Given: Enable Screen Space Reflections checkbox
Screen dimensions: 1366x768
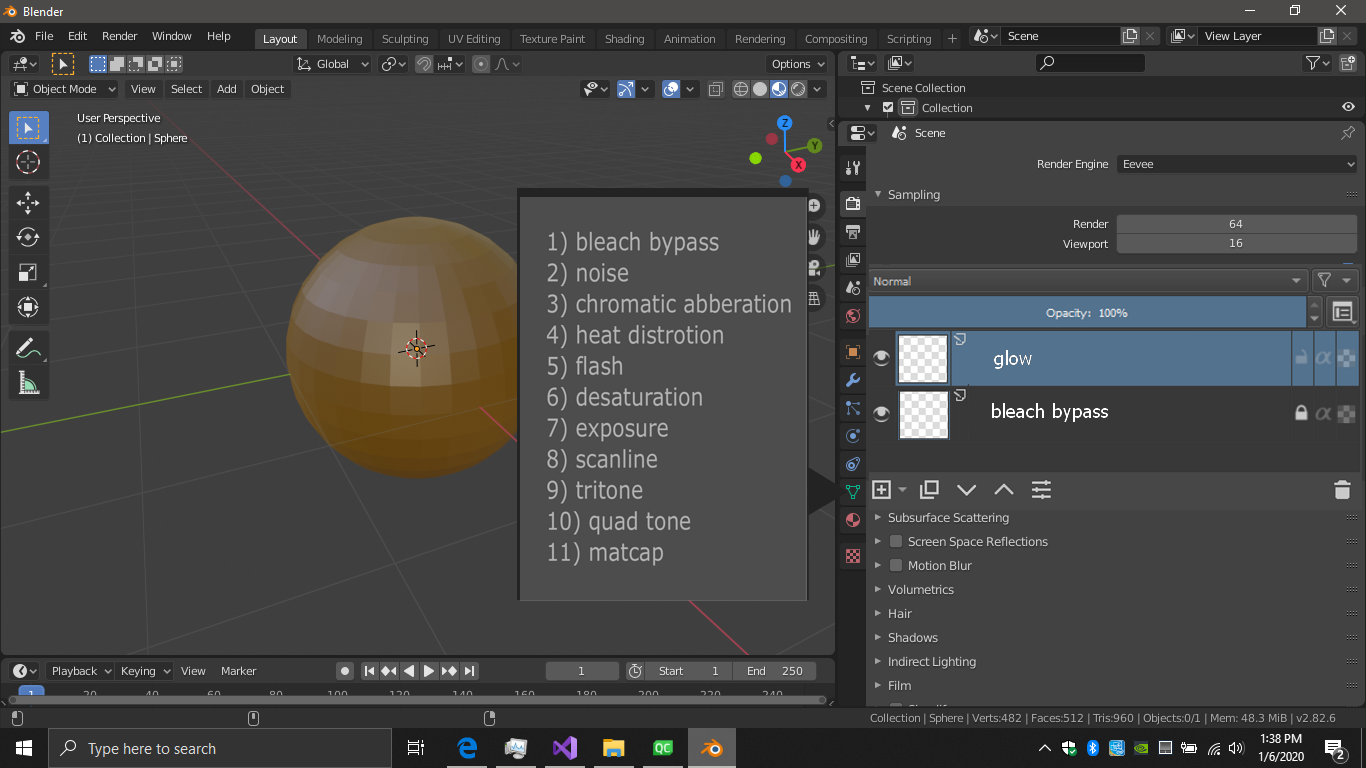Looking at the screenshot, I should pos(896,542).
